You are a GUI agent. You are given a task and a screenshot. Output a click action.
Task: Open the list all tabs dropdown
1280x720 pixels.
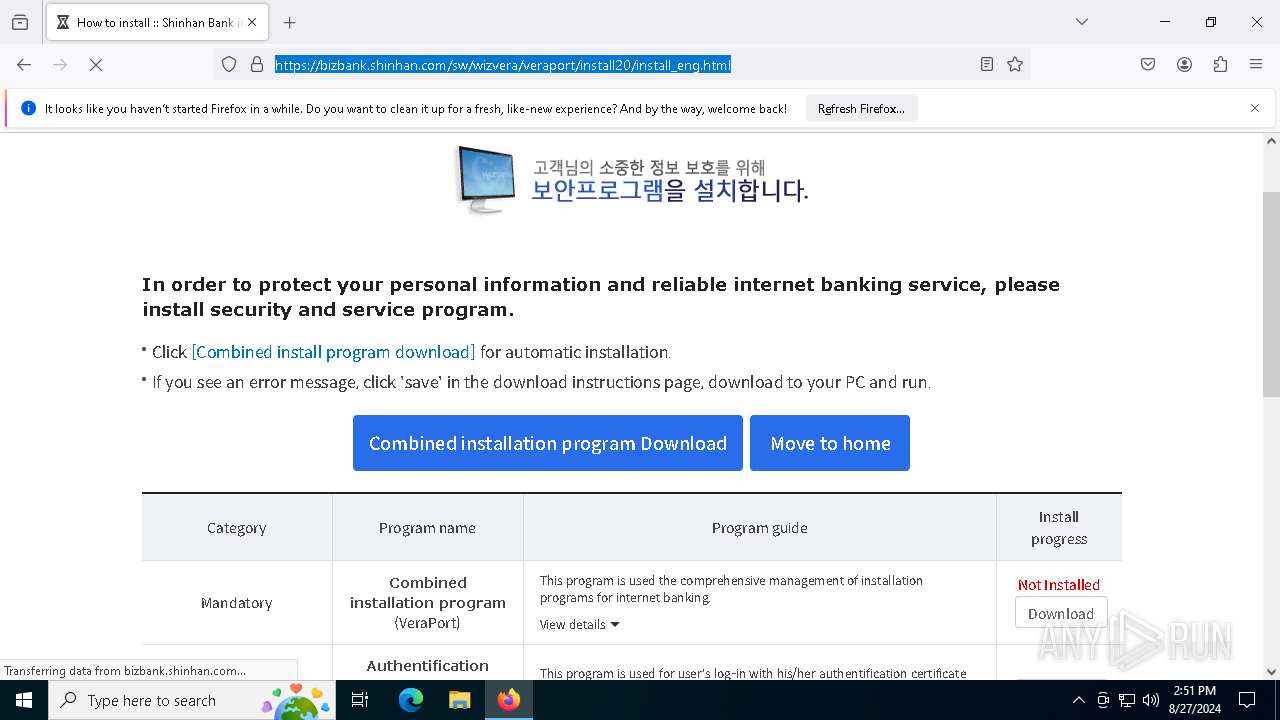(x=1081, y=22)
